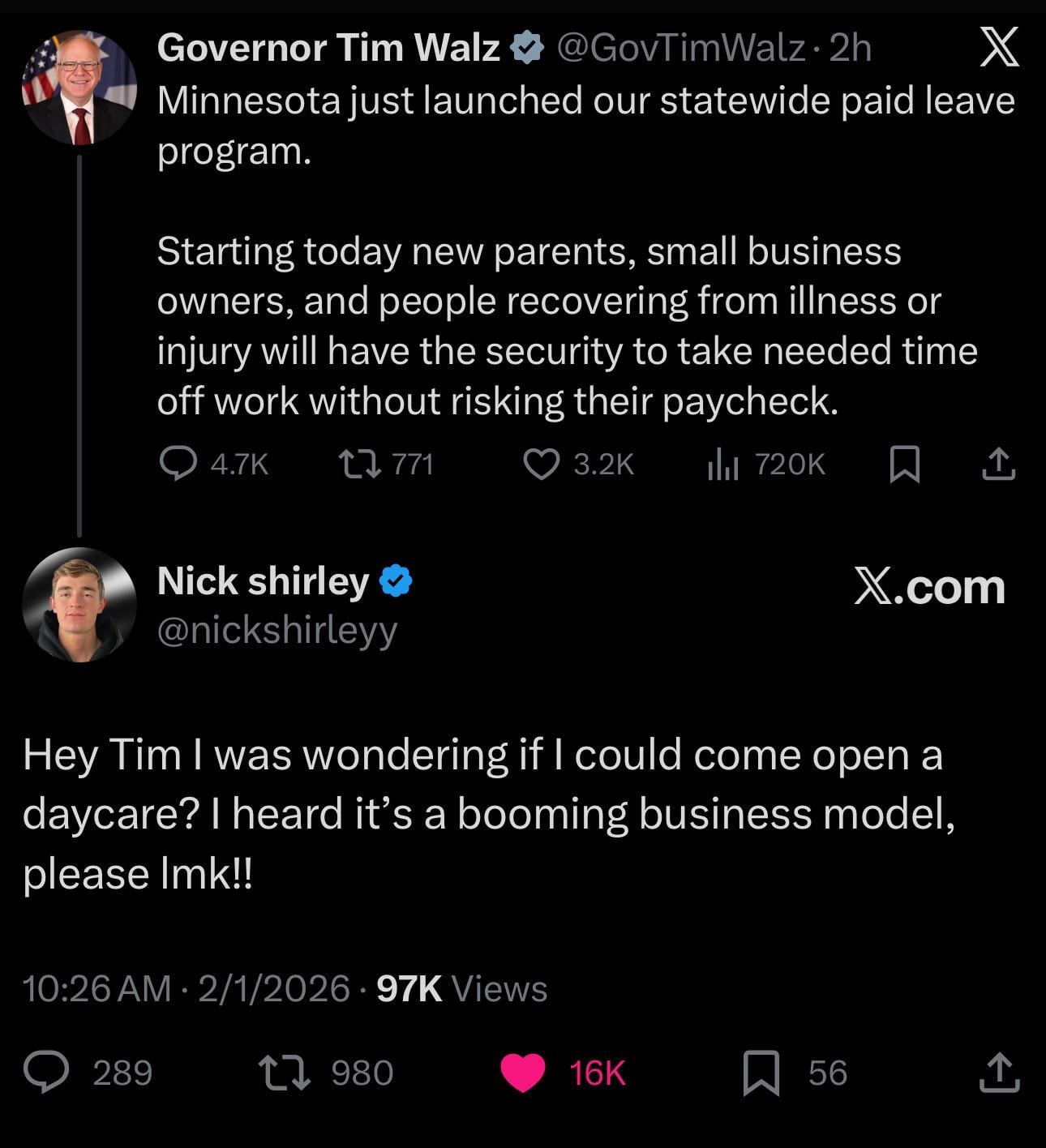Click the Nick shirley display name
1046x1148 pixels.
[263, 580]
